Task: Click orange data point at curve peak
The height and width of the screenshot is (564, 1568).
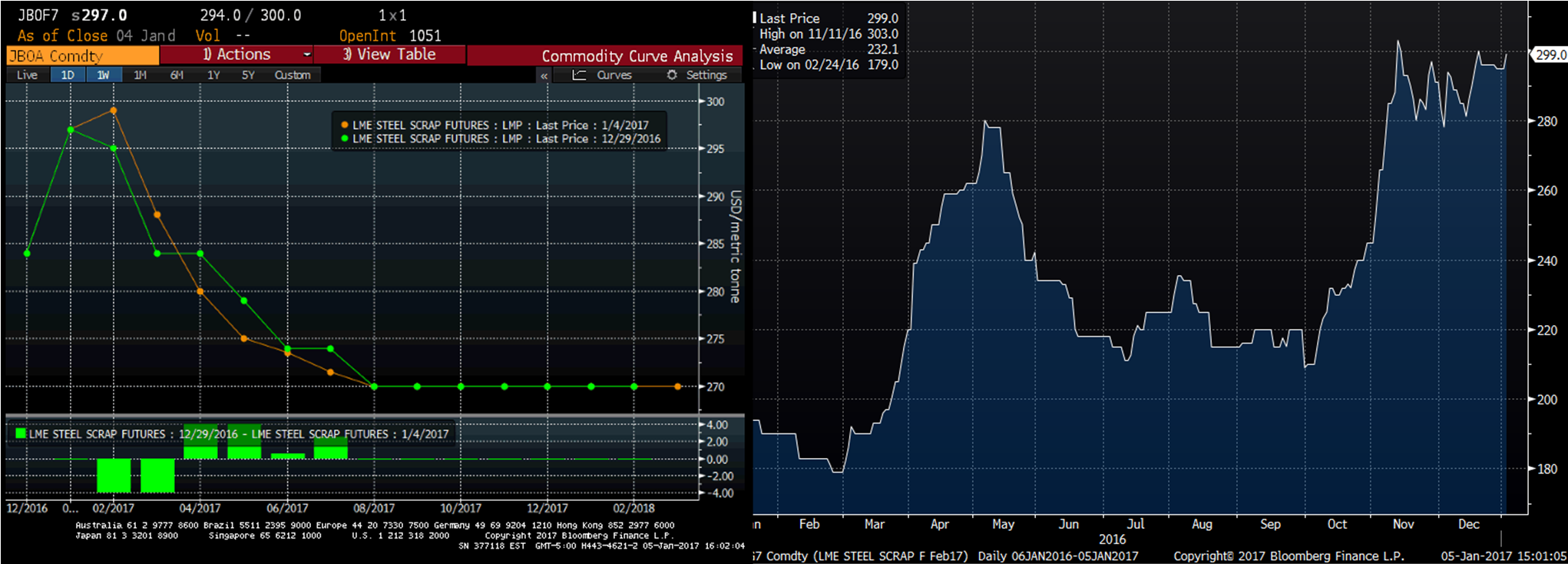Action: pos(114,111)
